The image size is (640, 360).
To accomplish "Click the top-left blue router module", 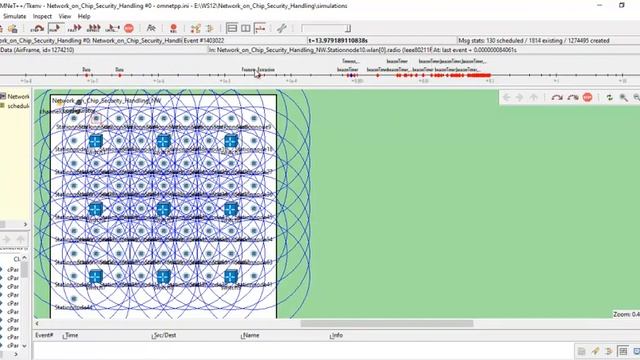I will (x=96, y=141).
